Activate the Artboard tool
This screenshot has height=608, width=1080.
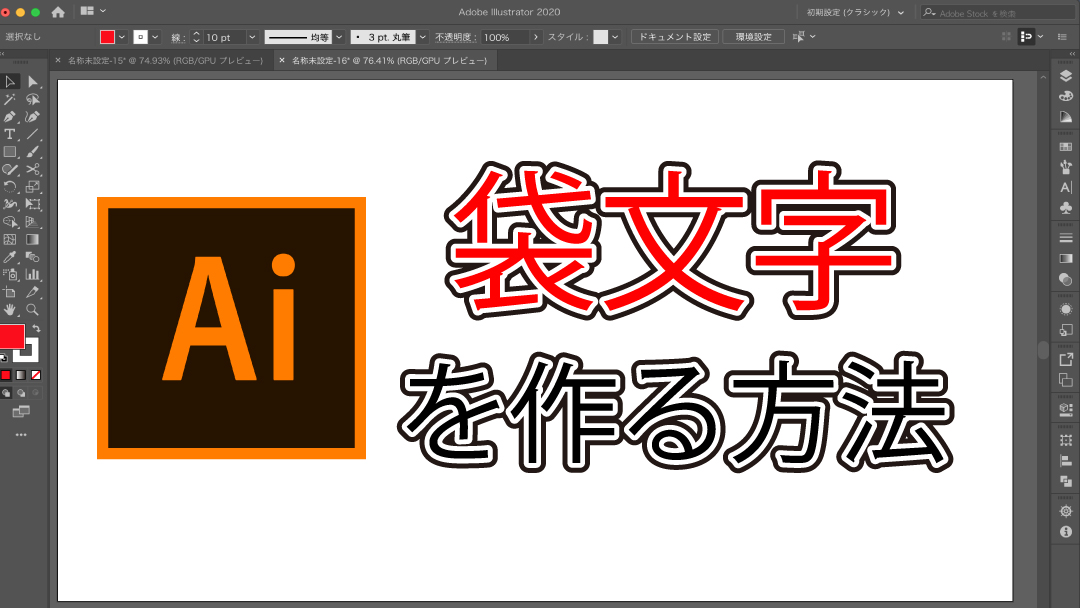click(10, 292)
